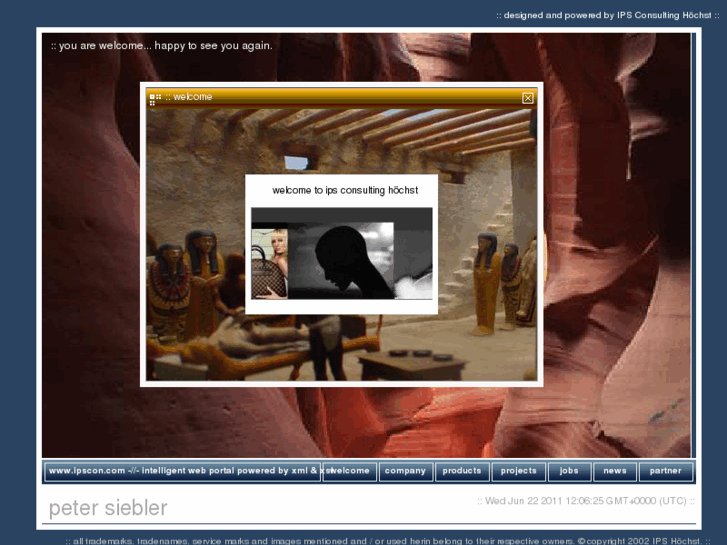
Task: Open the company menu item
Action: pyautogui.click(x=405, y=471)
